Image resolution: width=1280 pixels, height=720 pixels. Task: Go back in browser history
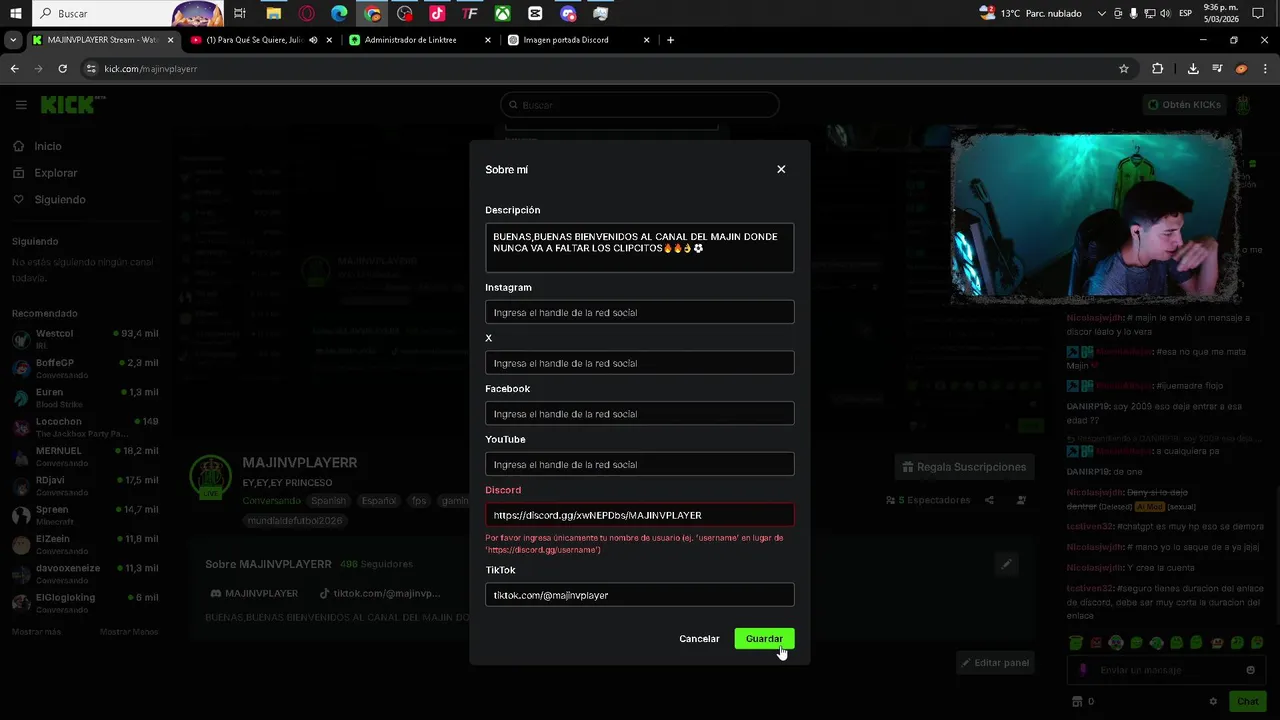click(14, 69)
